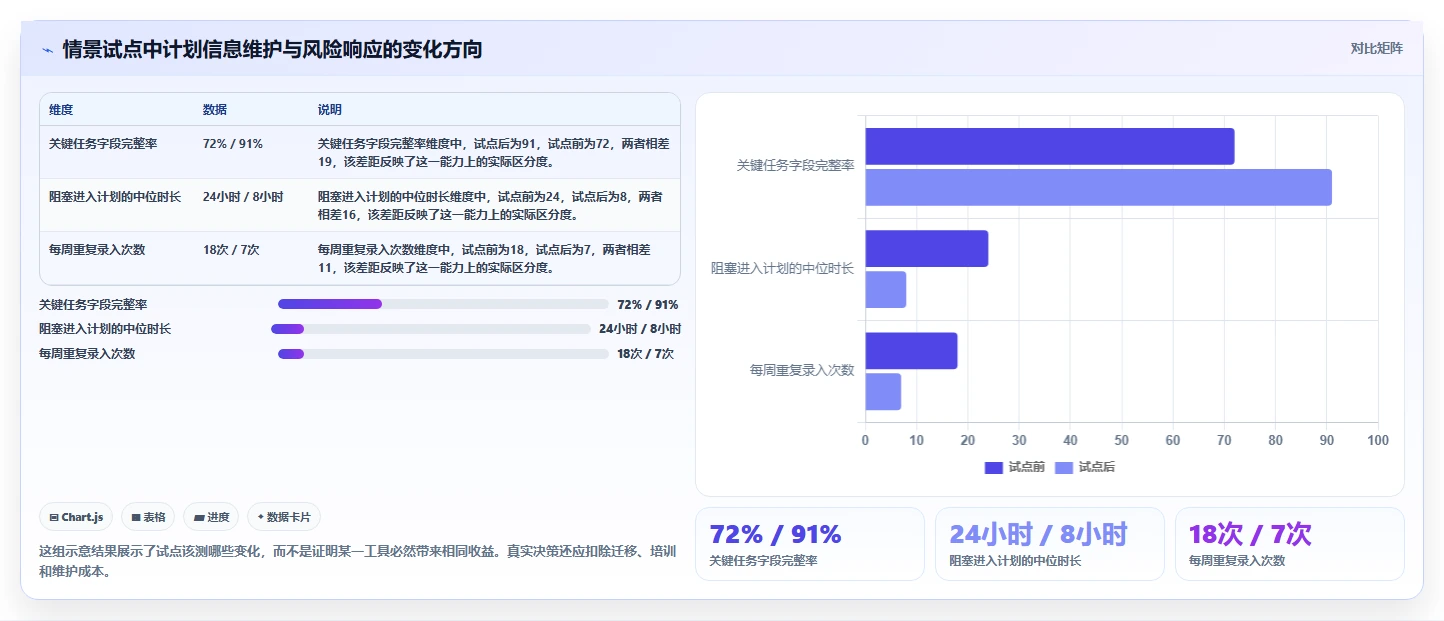
Task: Click the title icon before 情景试点中
Action: coord(47,50)
